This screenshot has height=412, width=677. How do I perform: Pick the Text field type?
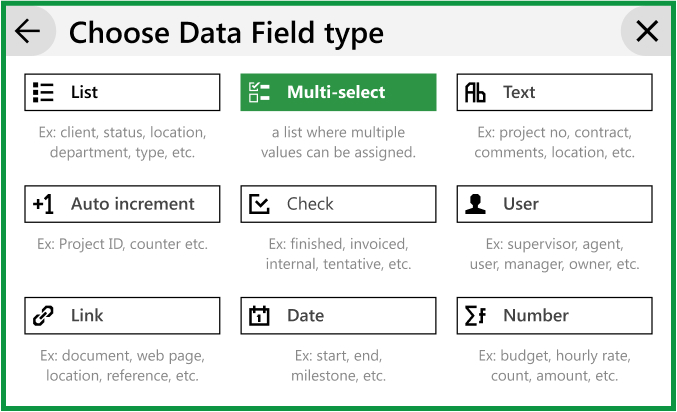554,93
